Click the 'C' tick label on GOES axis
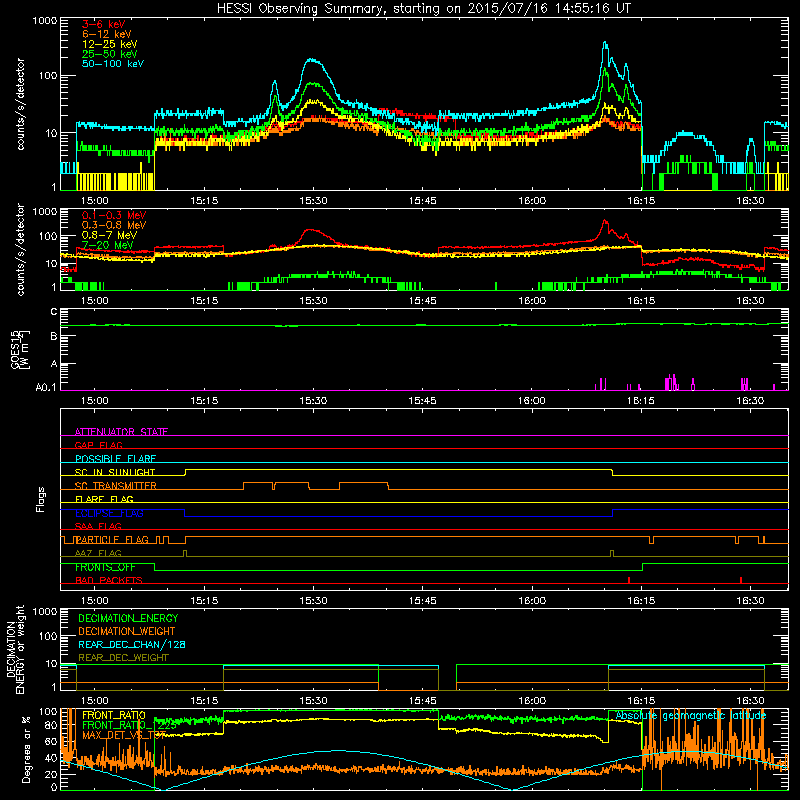The image size is (800, 800). pyautogui.click(x=54, y=312)
